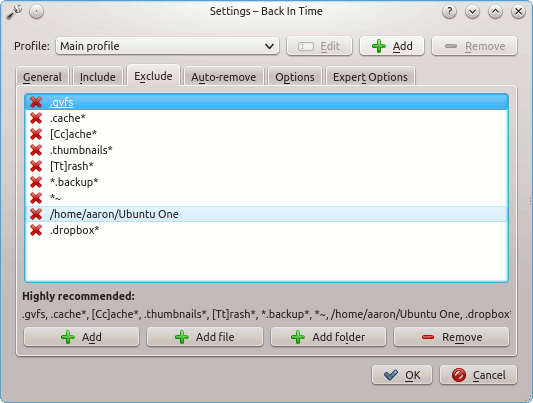This screenshot has width=533, height=403.
Task: Remove selected exclude entry with Remove button
Action: (x=451, y=337)
